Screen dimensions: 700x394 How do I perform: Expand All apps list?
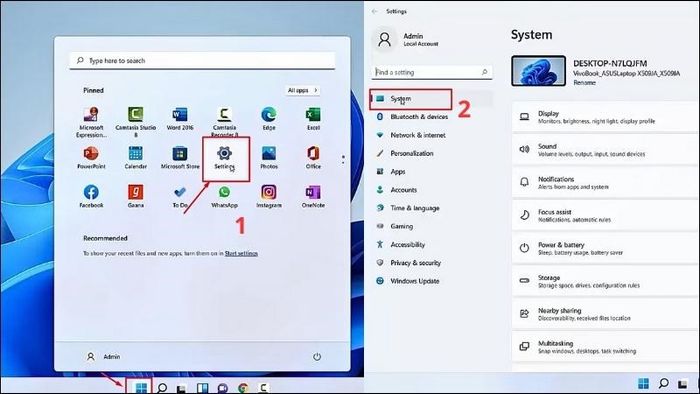tap(303, 90)
